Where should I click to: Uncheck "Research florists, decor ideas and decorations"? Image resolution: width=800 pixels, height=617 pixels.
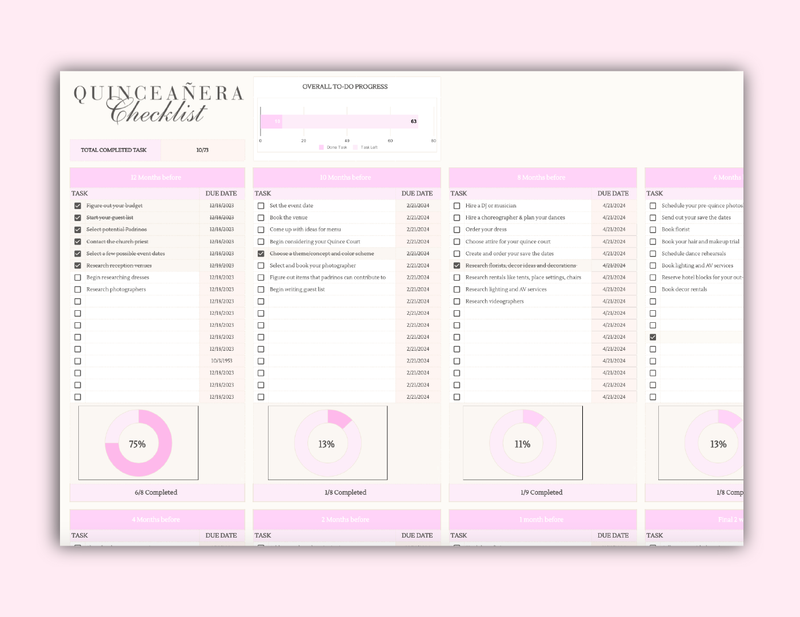point(456,266)
